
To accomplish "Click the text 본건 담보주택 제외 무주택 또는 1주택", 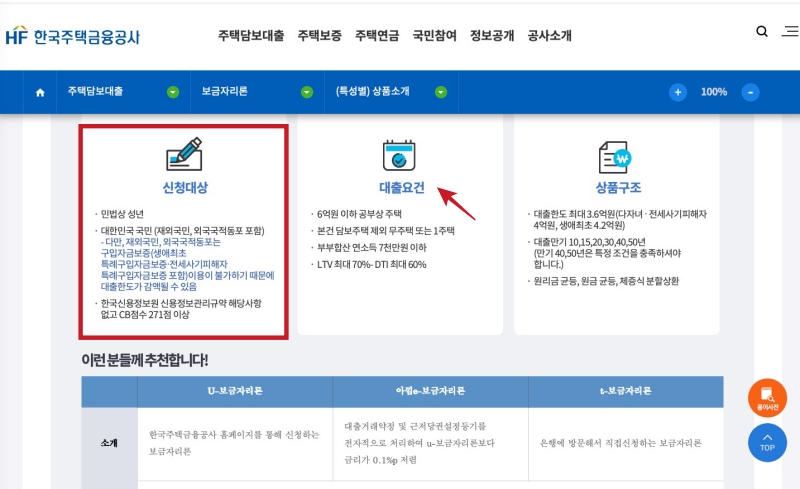I will click(386, 231).
